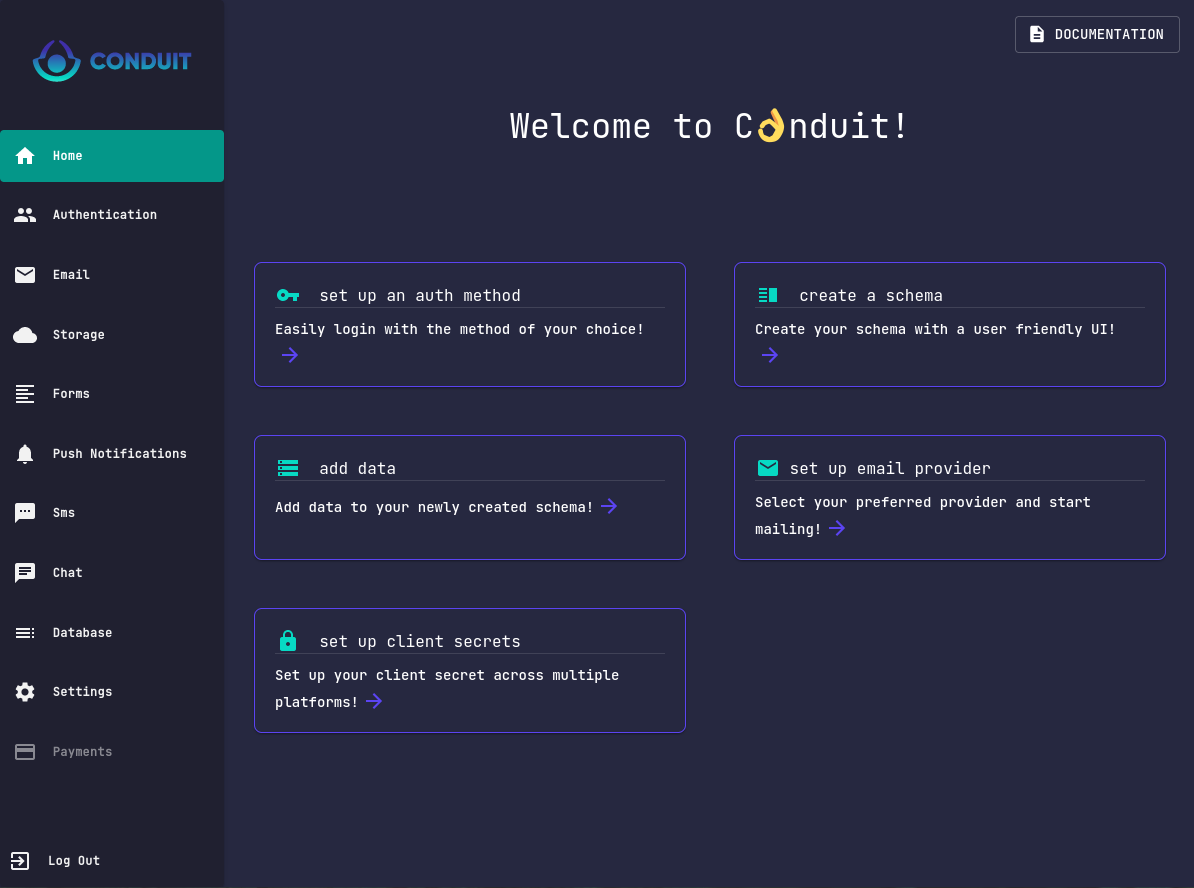Navigate to Storage

coord(112,335)
